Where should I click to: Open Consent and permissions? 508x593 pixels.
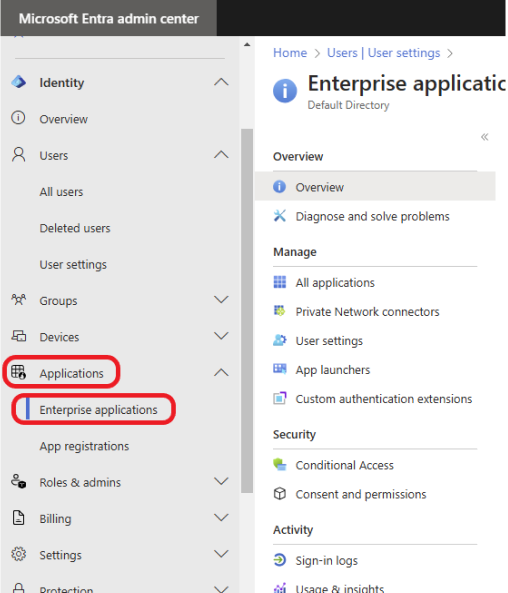coord(361,494)
